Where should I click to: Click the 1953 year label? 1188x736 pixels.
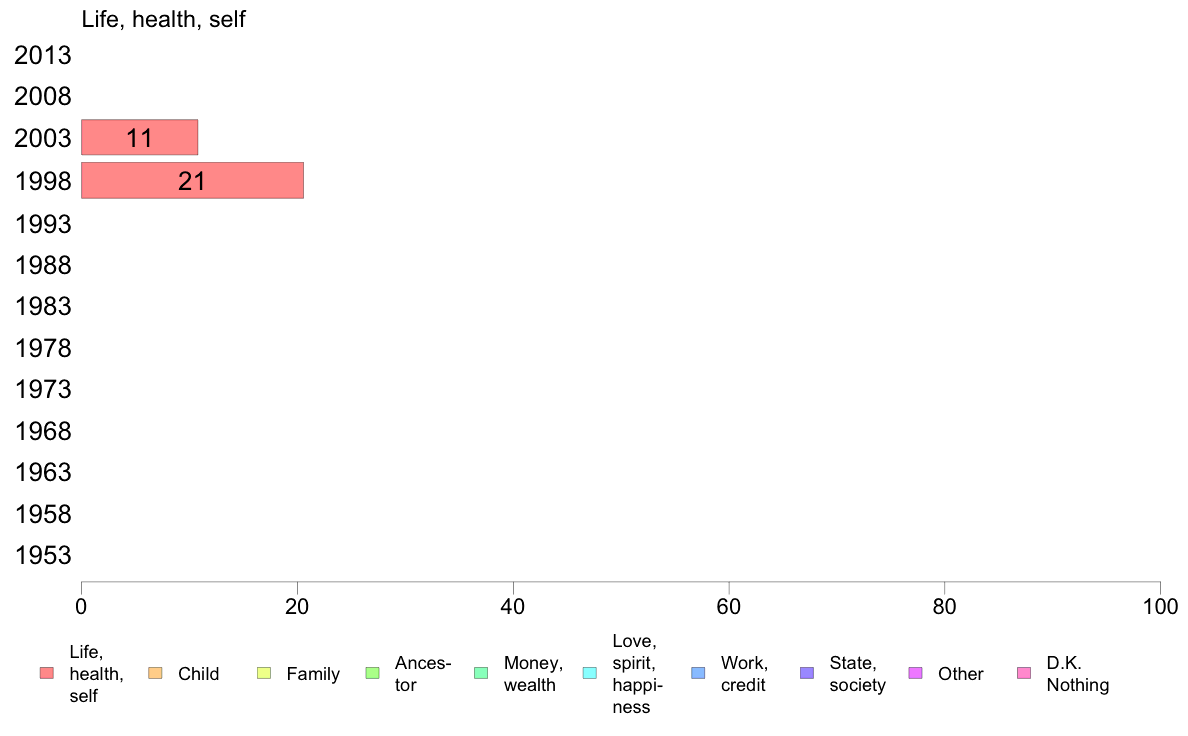43,556
